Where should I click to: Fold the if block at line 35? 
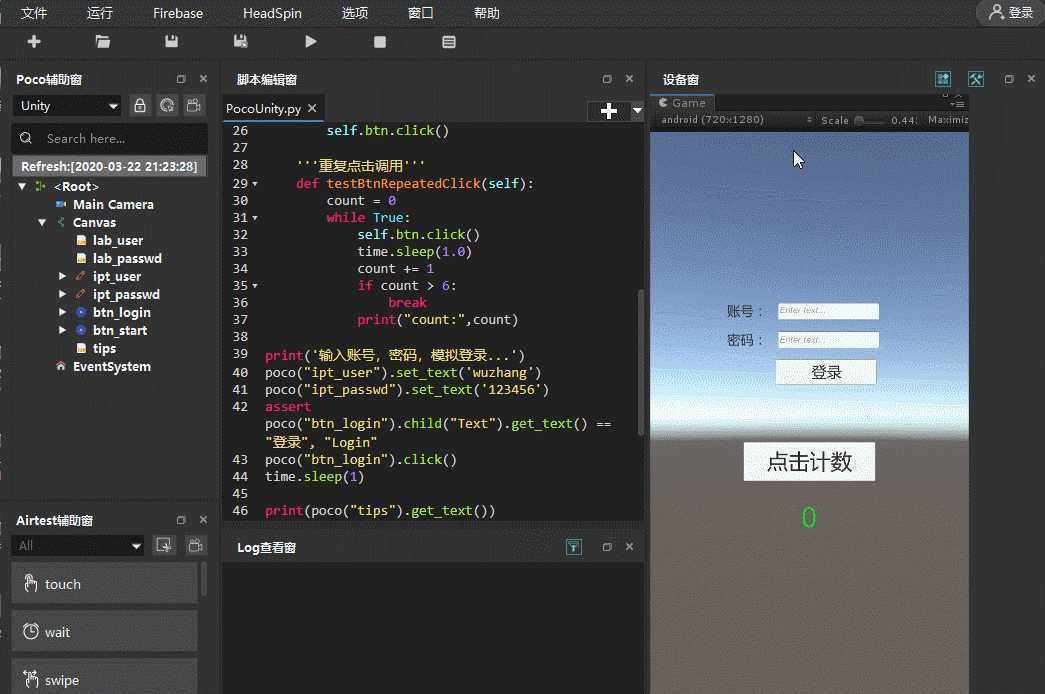[255, 286]
